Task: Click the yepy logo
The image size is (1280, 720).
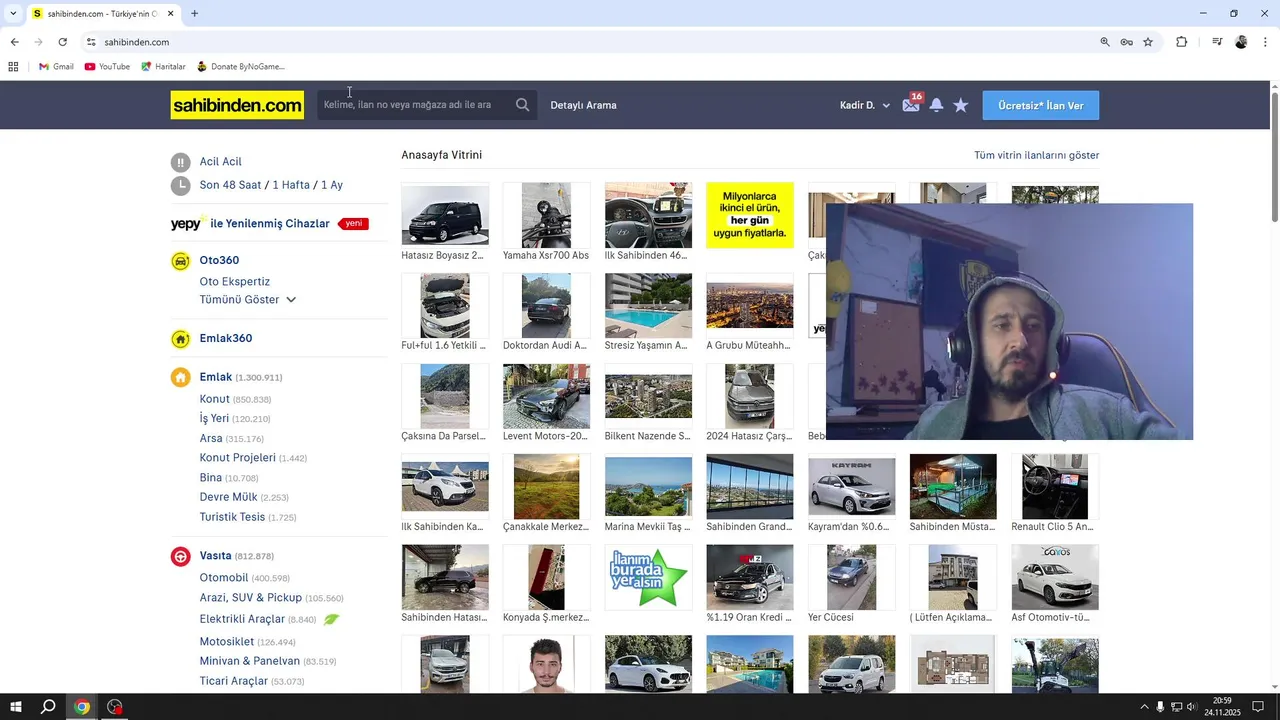Action: click(x=187, y=223)
